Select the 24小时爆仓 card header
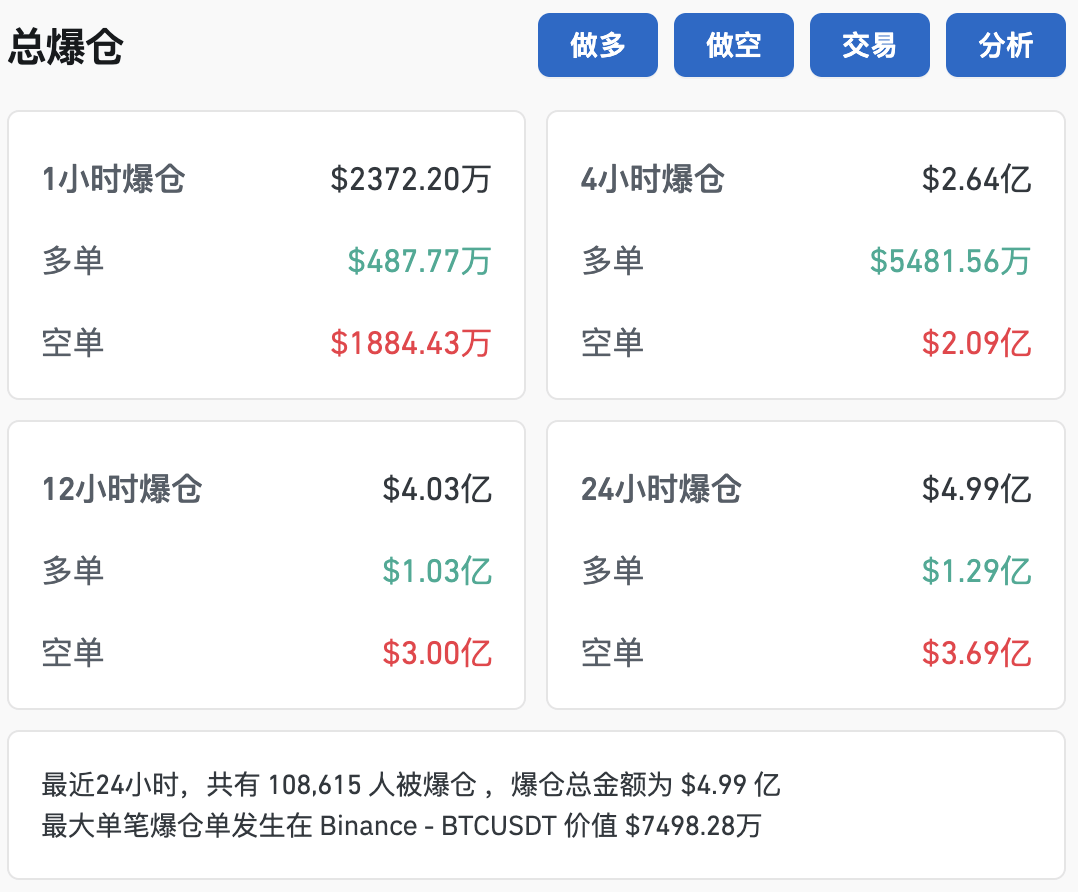The image size is (1078, 892). (x=658, y=490)
